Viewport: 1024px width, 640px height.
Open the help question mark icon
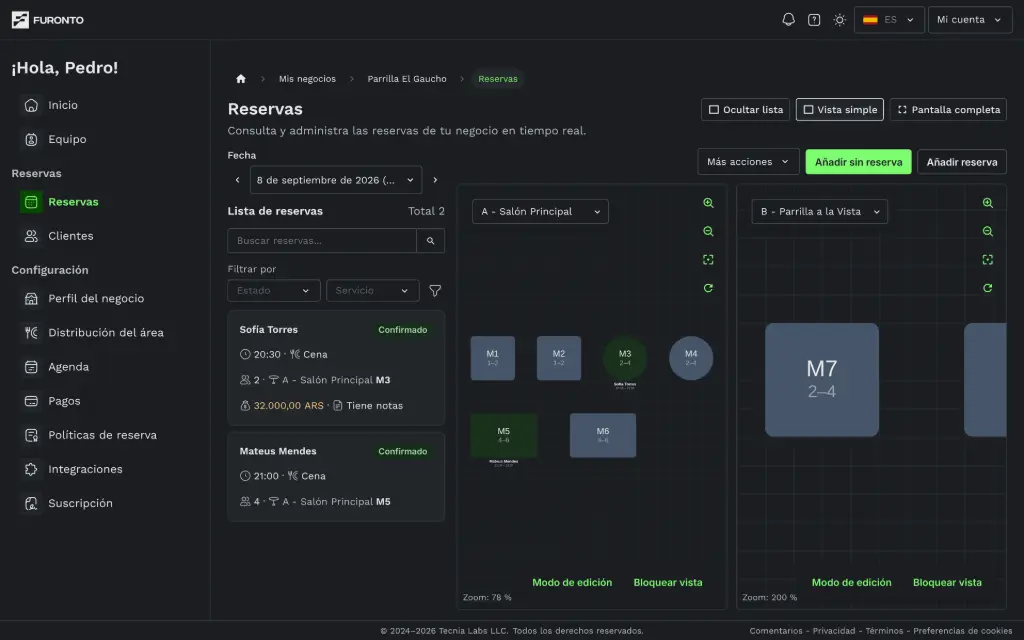(814, 20)
